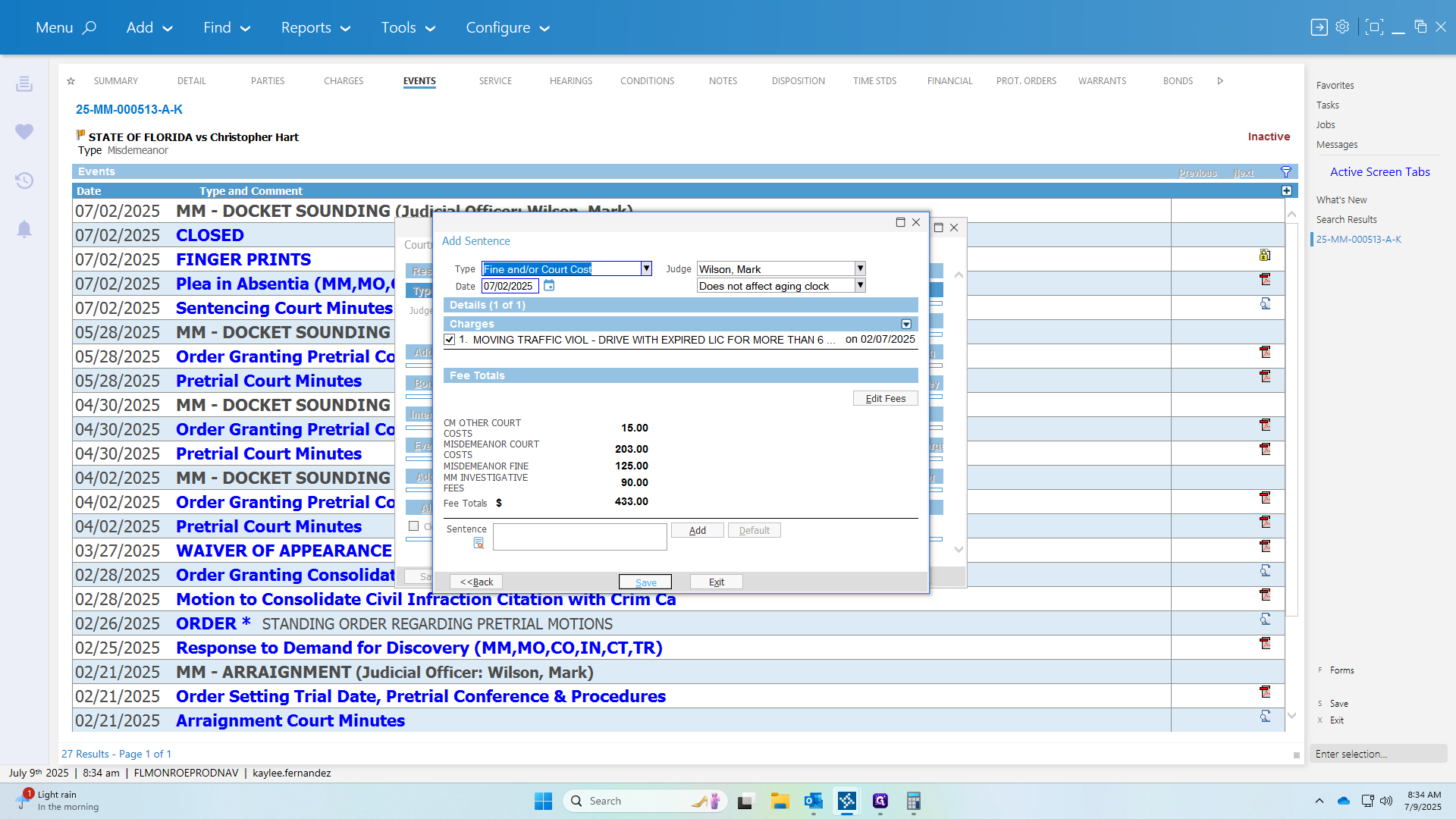Screen dimensions: 1456x819
Task: Open File Explorer from the taskbar
Action: (x=780, y=801)
